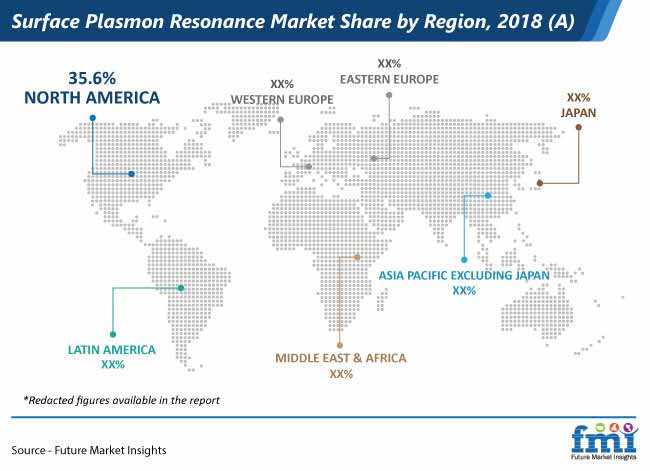Click North America's blue map marker dot

coord(131,174)
